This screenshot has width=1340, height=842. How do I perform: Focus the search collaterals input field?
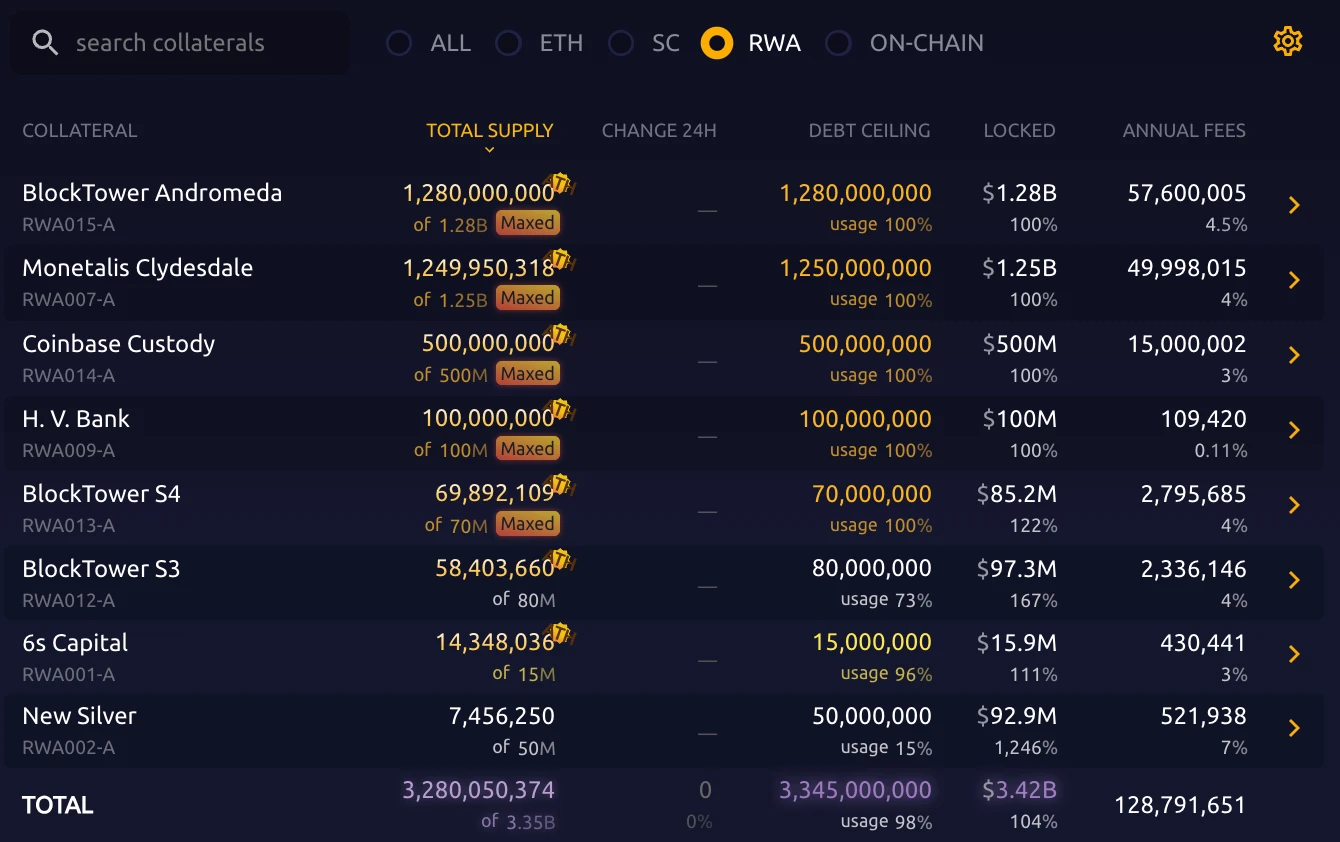[x=180, y=43]
